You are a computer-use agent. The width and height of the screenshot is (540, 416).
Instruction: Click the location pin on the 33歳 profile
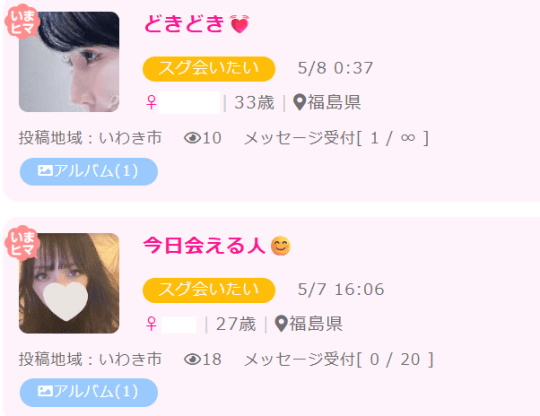(x=300, y=102)
